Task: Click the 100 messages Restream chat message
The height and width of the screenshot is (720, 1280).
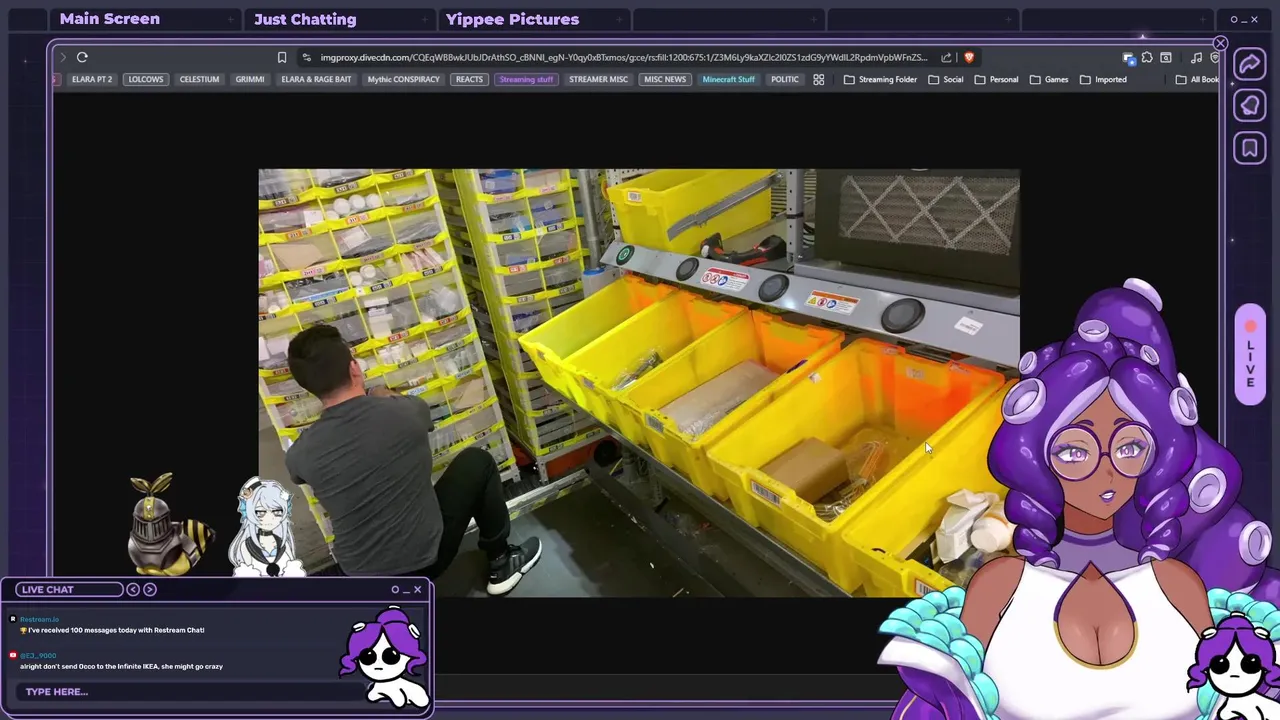Action: tap(112, 630)
